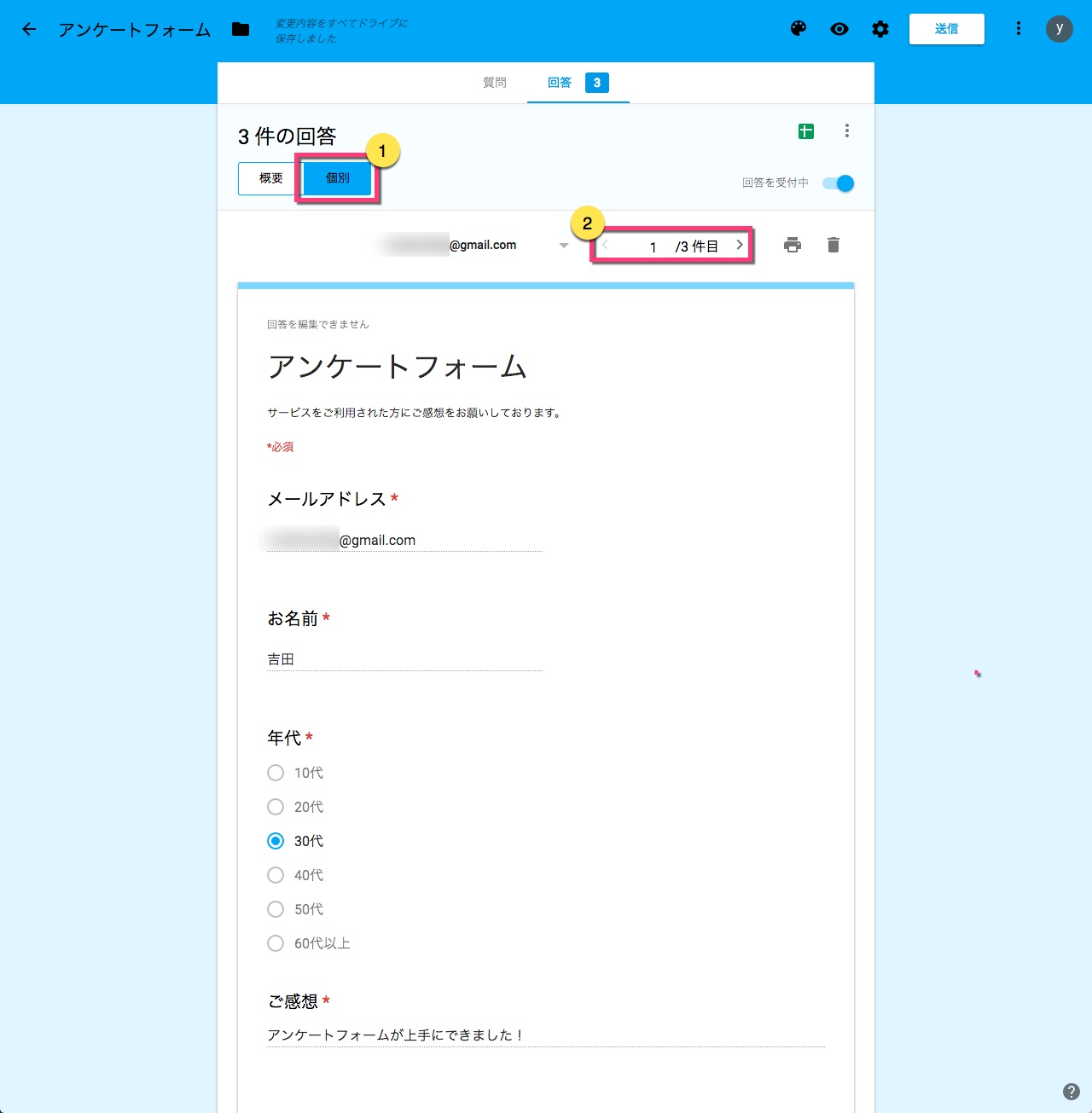Open the color palette theme icon
Screen dimensions: 1092x1113
tap(799, 29)
